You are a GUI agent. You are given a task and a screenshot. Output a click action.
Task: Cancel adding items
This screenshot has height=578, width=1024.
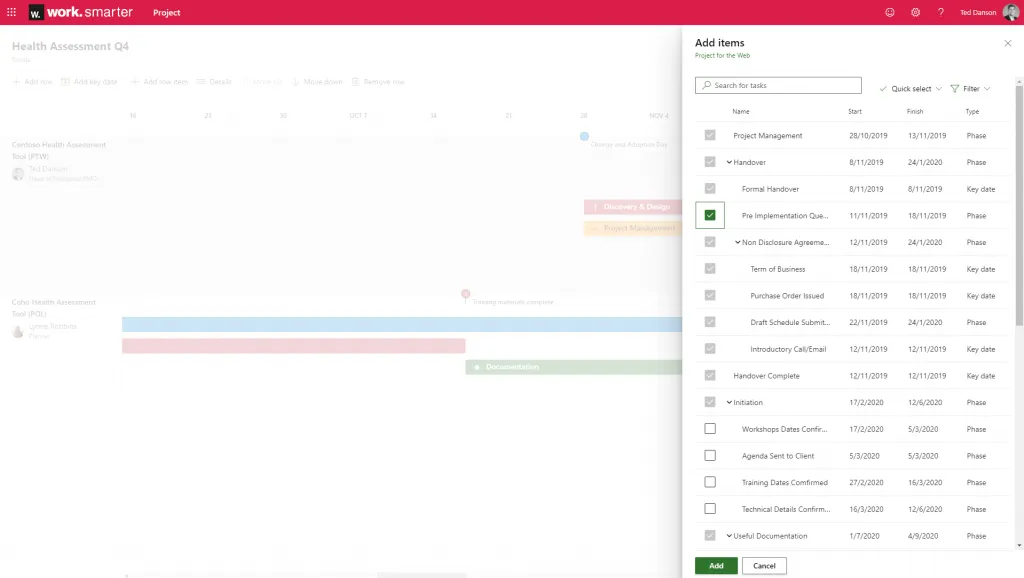[x=763, y=565]
